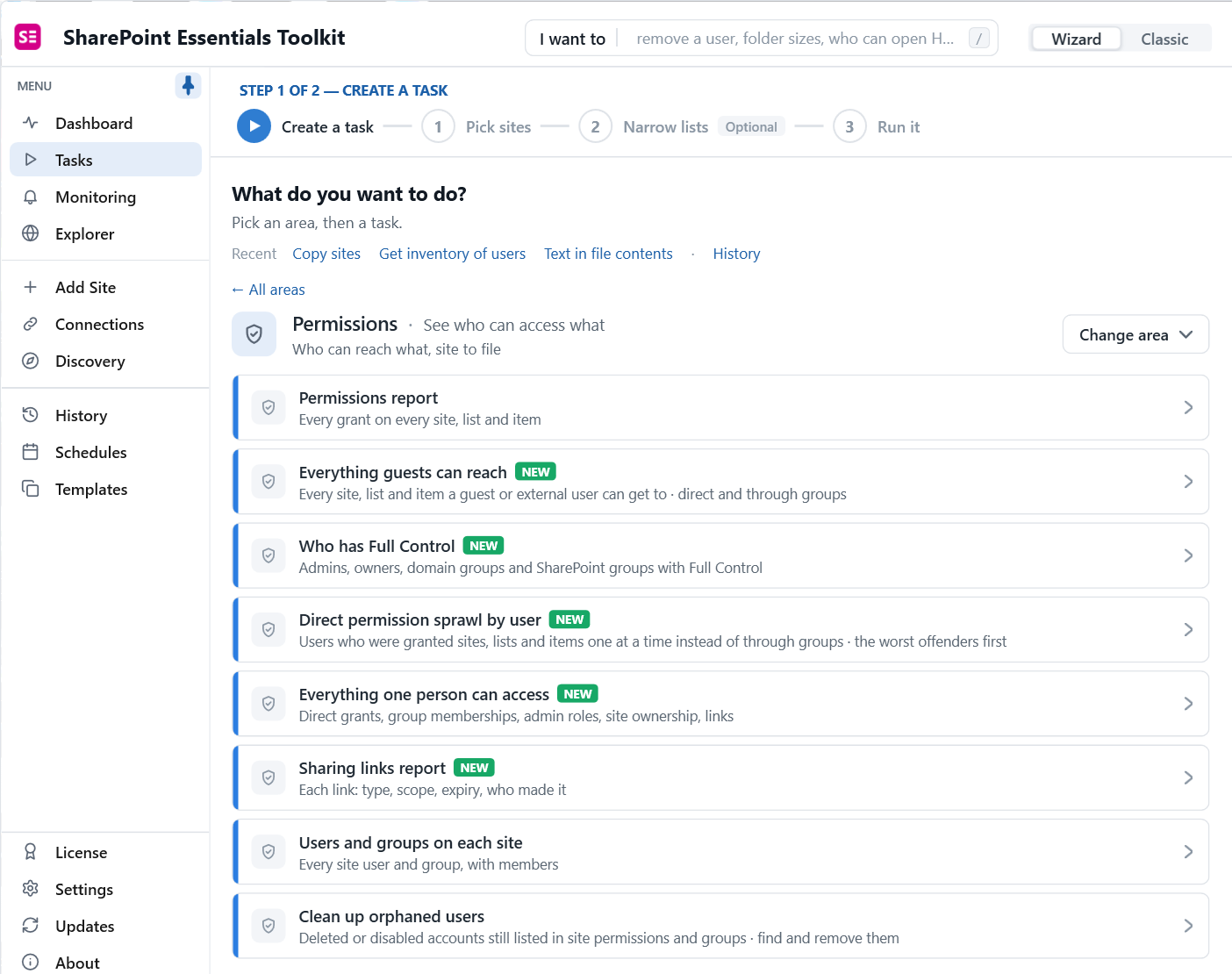Open Monitoring in the sidebar menu

point(105,197)
